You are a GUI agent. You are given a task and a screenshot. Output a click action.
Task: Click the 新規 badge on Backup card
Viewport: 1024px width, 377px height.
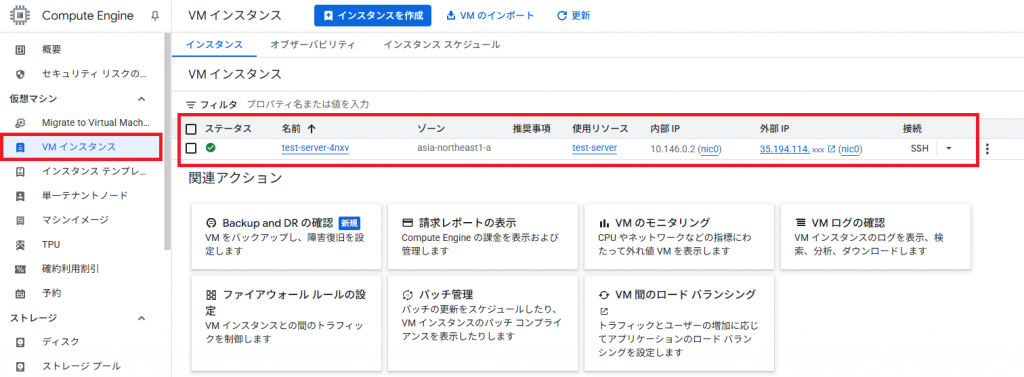click(x=349, y=222)
